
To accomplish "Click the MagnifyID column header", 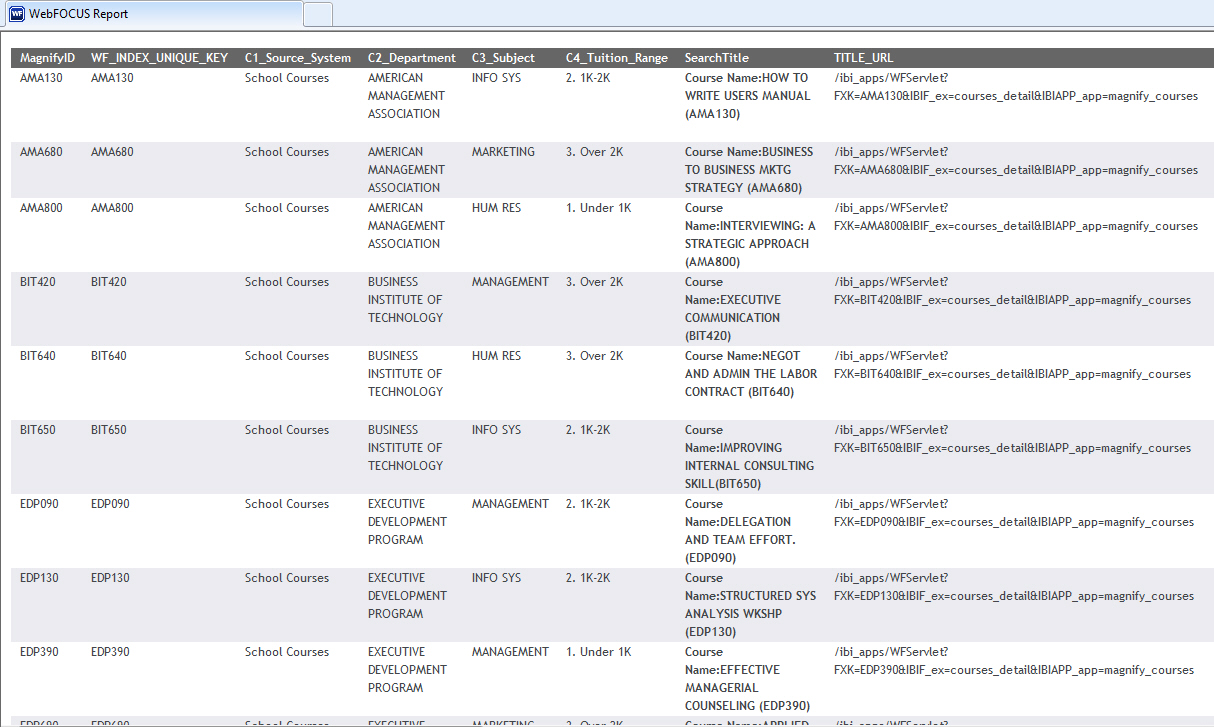I will (48, 58).
